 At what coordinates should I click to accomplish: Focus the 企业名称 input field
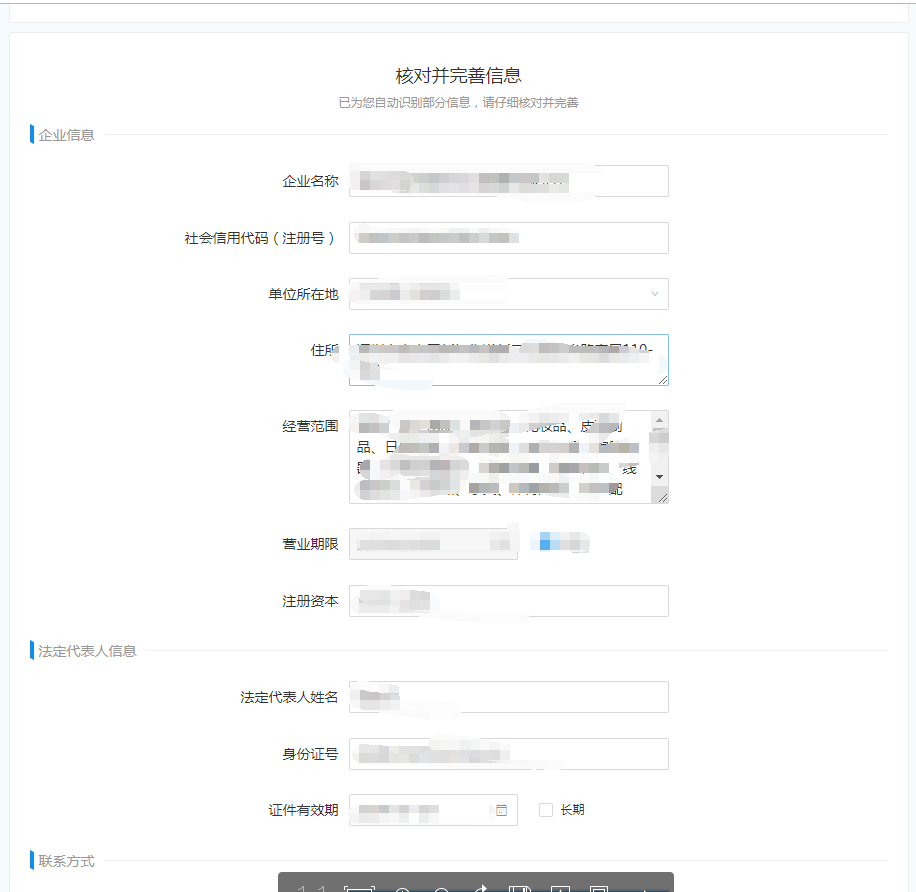pos(508,181)
